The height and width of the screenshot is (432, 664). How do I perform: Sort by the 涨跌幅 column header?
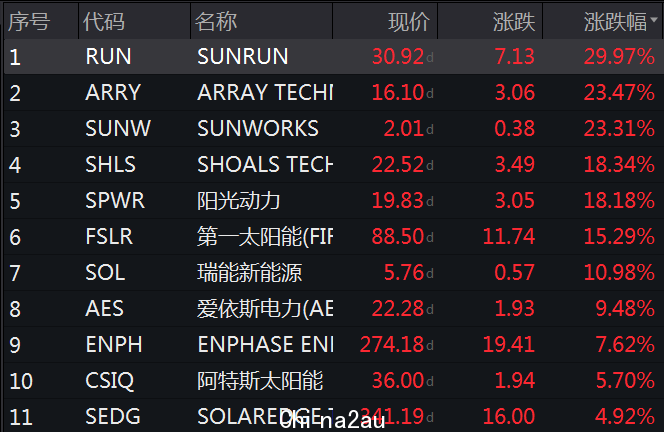tap(615, 22)
